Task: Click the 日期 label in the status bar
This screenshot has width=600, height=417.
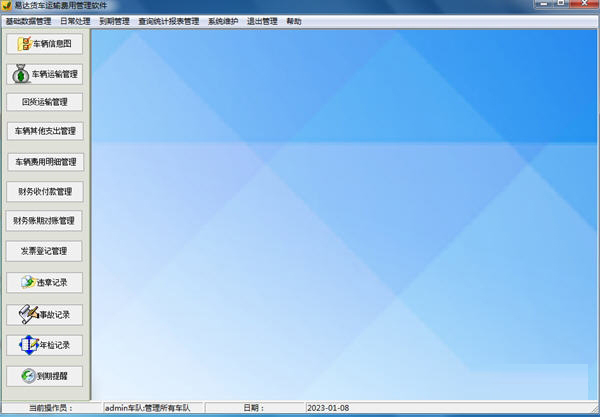Action: tap(253, 408)
